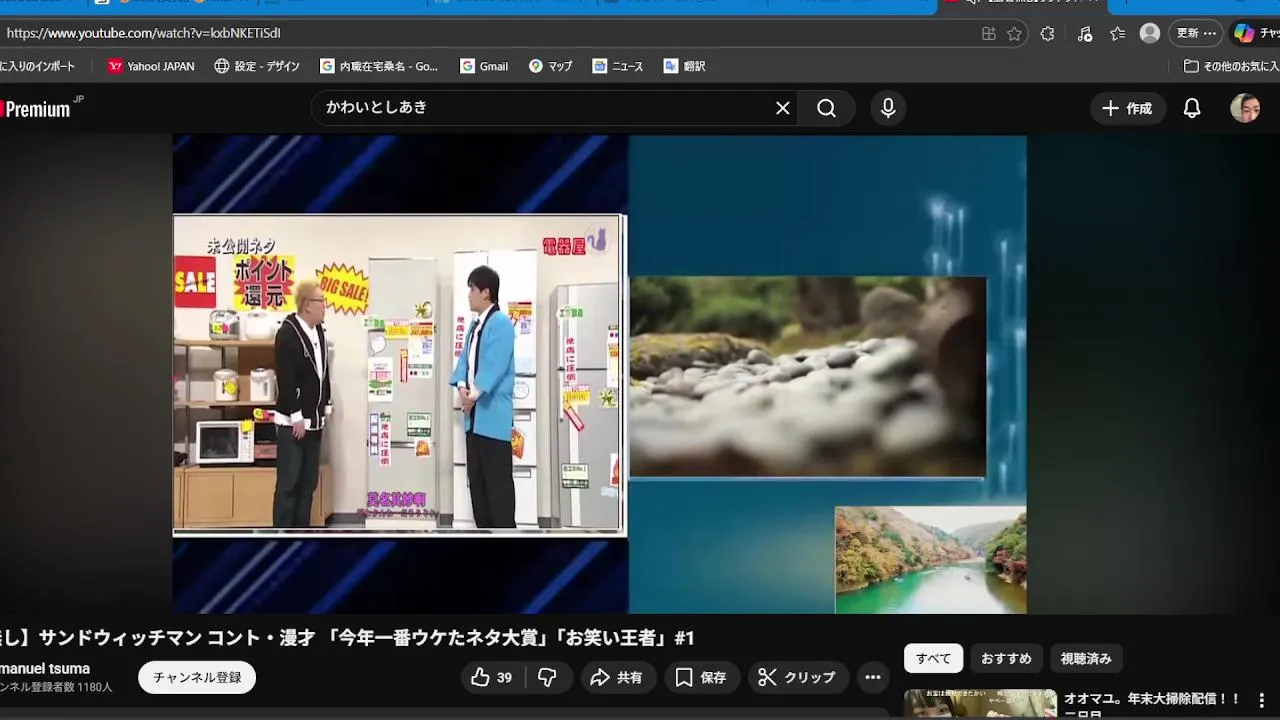Open the ニュース bookmark
1280x720 pixels.
pos(618,66)
